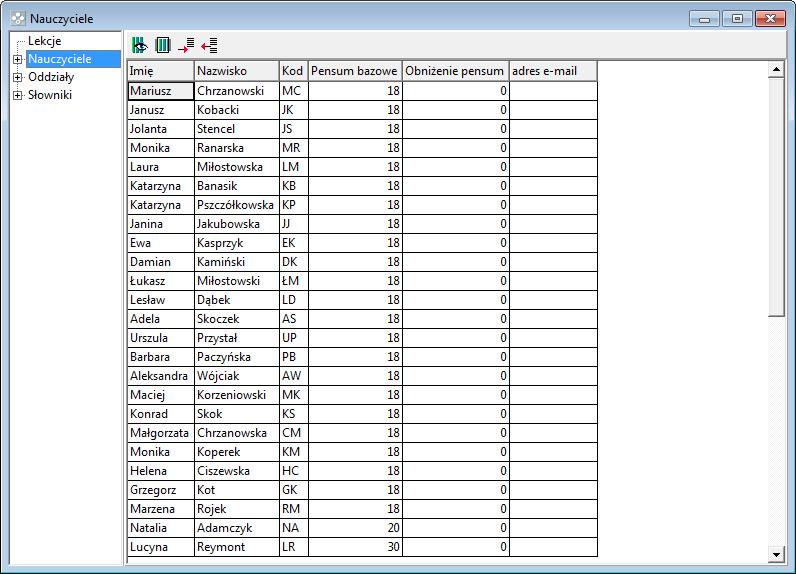This screenshot has width=796, height=574.
Task: Select the cell Damian
Action: click(x=160, y=262)
